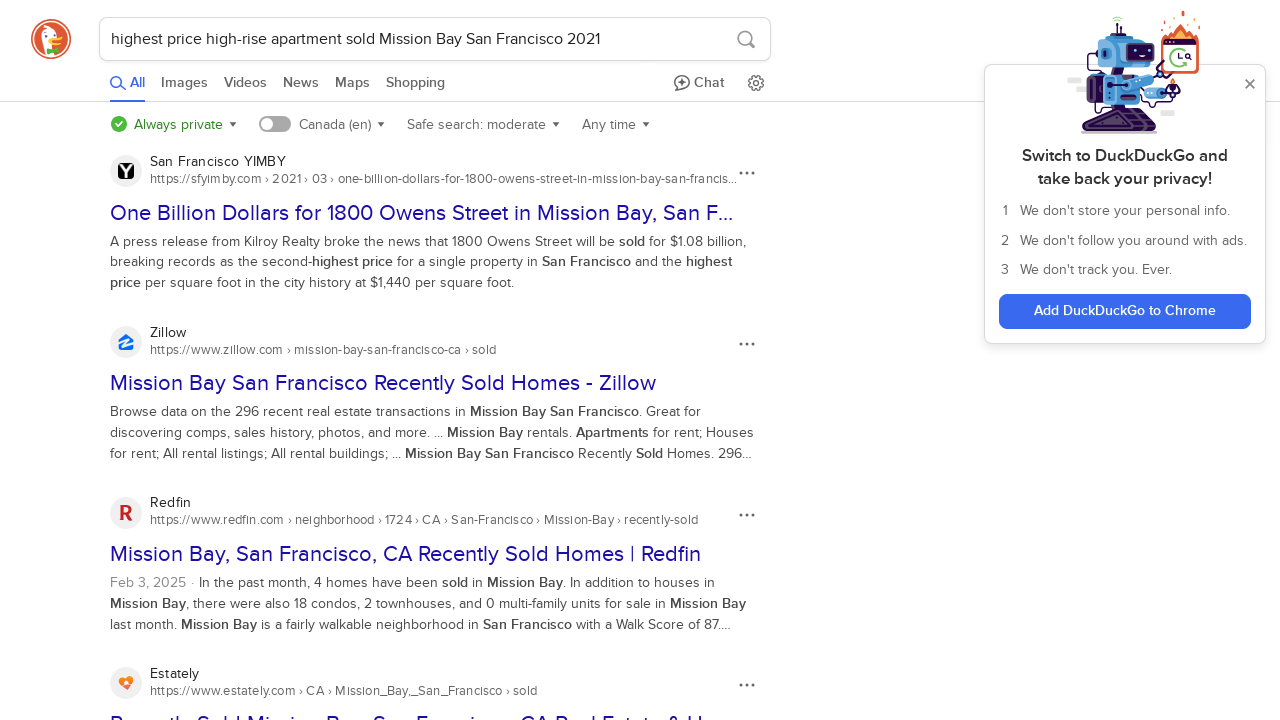The height and width of the screenshot is (720, 1280).
Task: Click "We don't follow you around with ads." text
Action: [x=1133, y=240]
